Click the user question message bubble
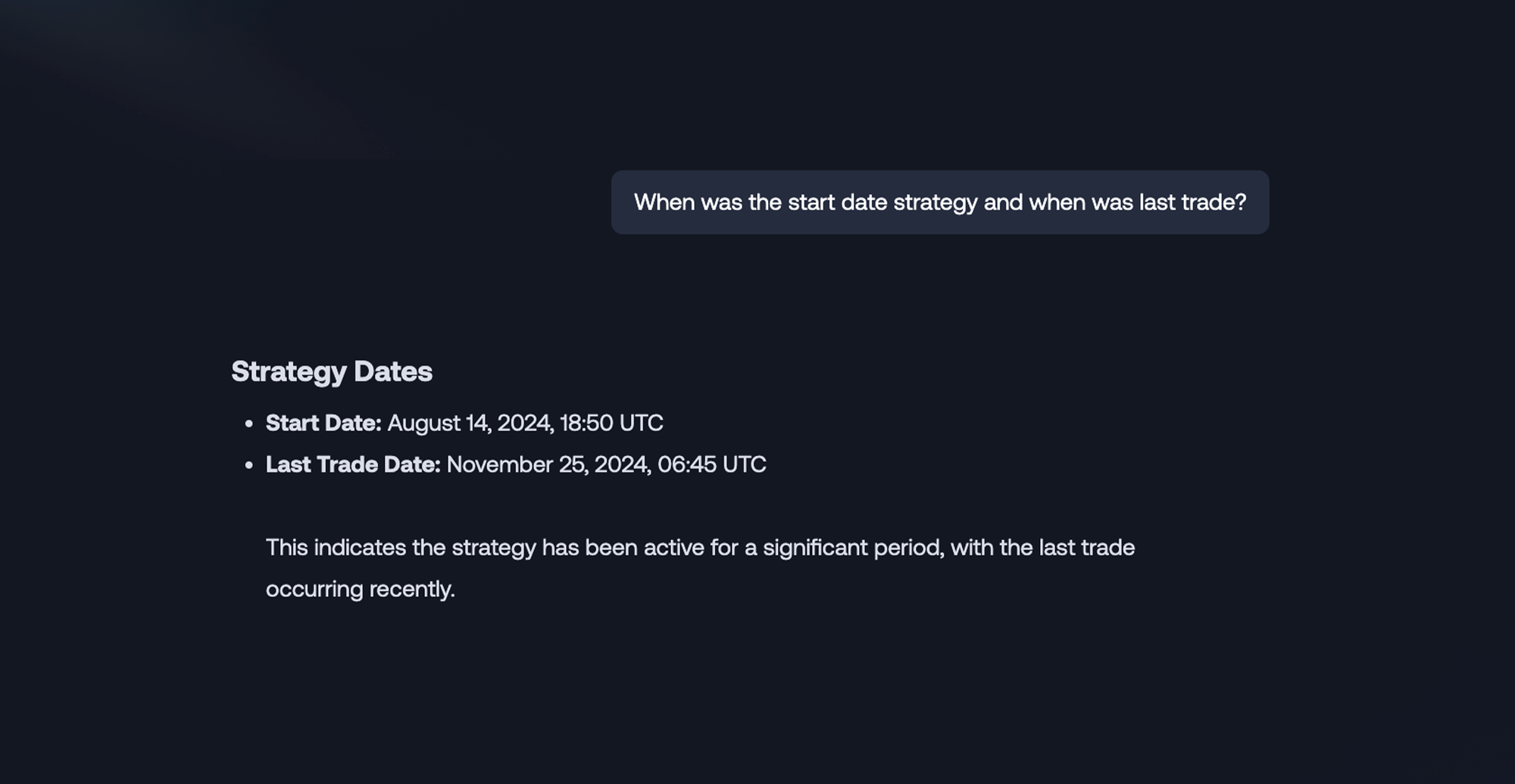This screenshot has width=1515, height=784. pyautogui.click(x=939, y=202)
